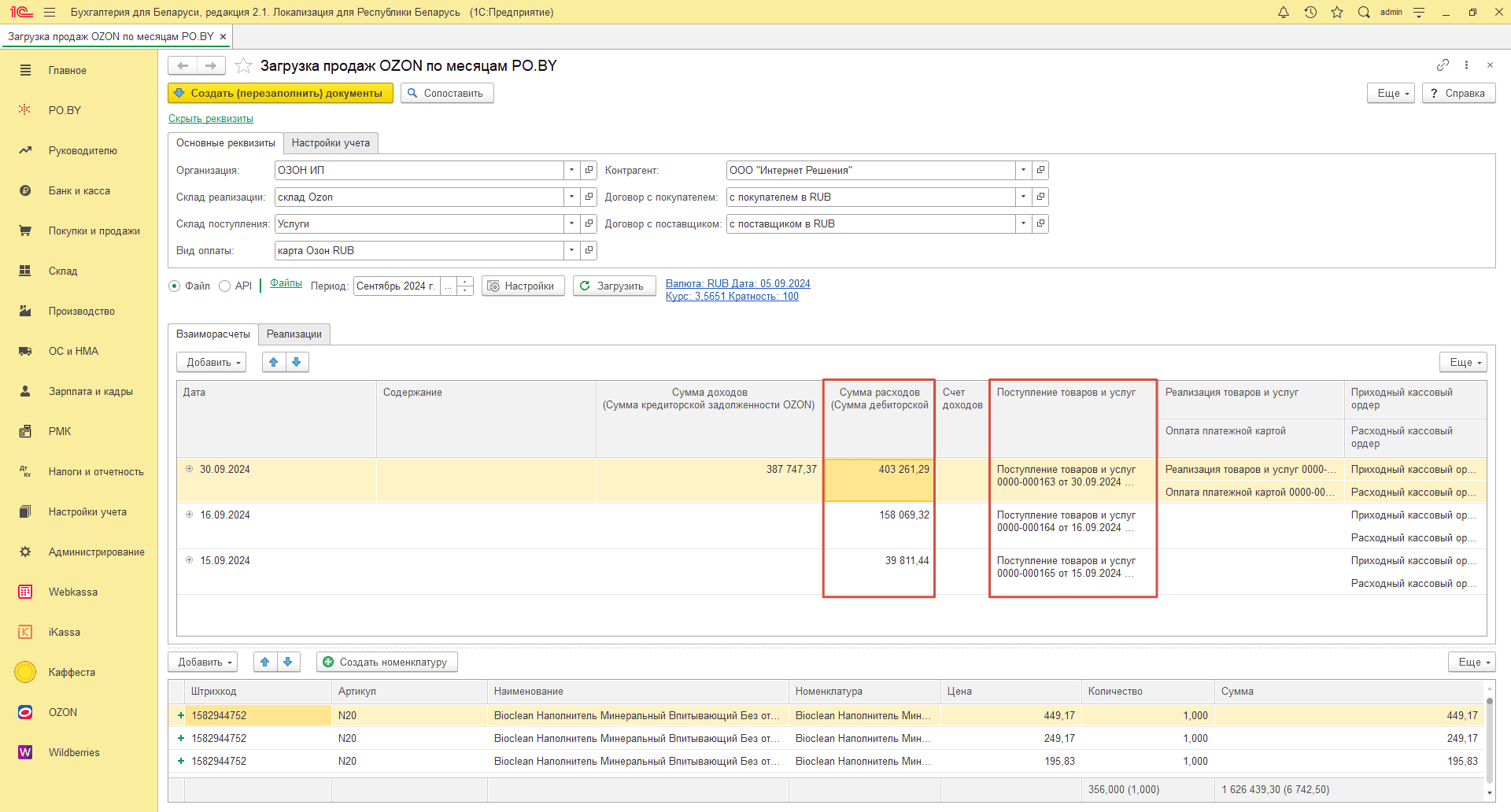The image size is (1511, 812).
Task: Click the period stepper arrows
Action: [x=465, y=286]
